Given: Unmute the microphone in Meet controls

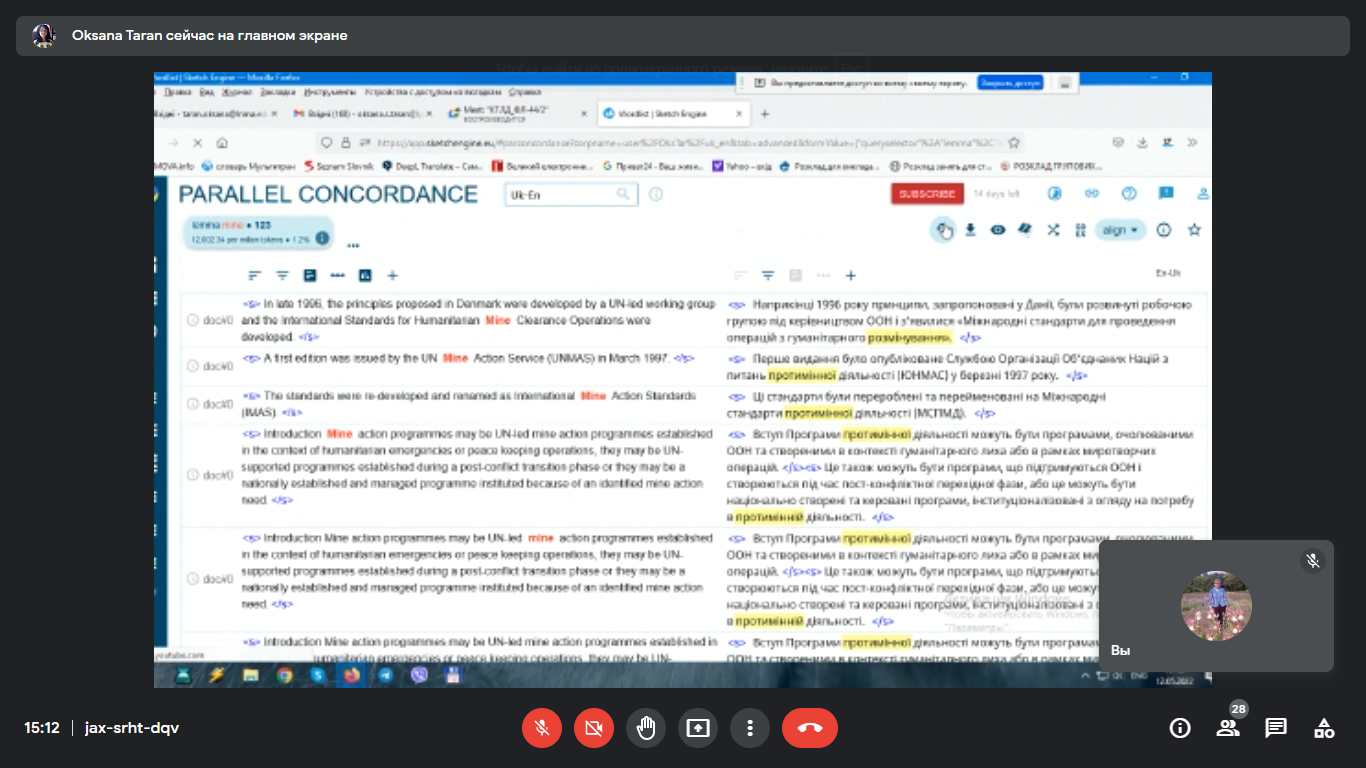Looking at the screenshot, I should [542, 728].
